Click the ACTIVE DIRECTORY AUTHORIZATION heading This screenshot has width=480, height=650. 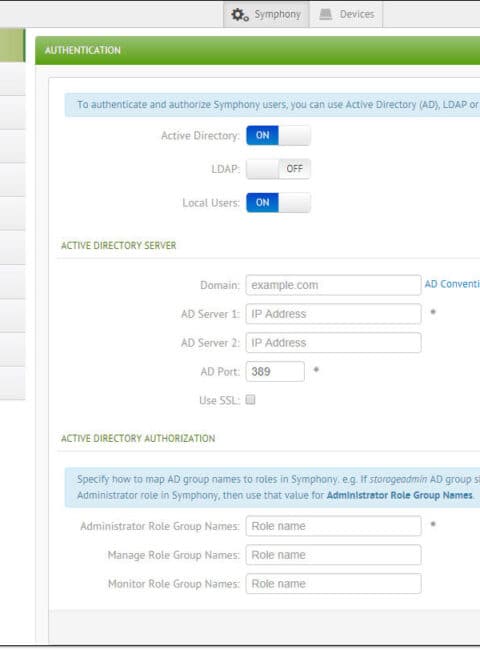[138, 438]
